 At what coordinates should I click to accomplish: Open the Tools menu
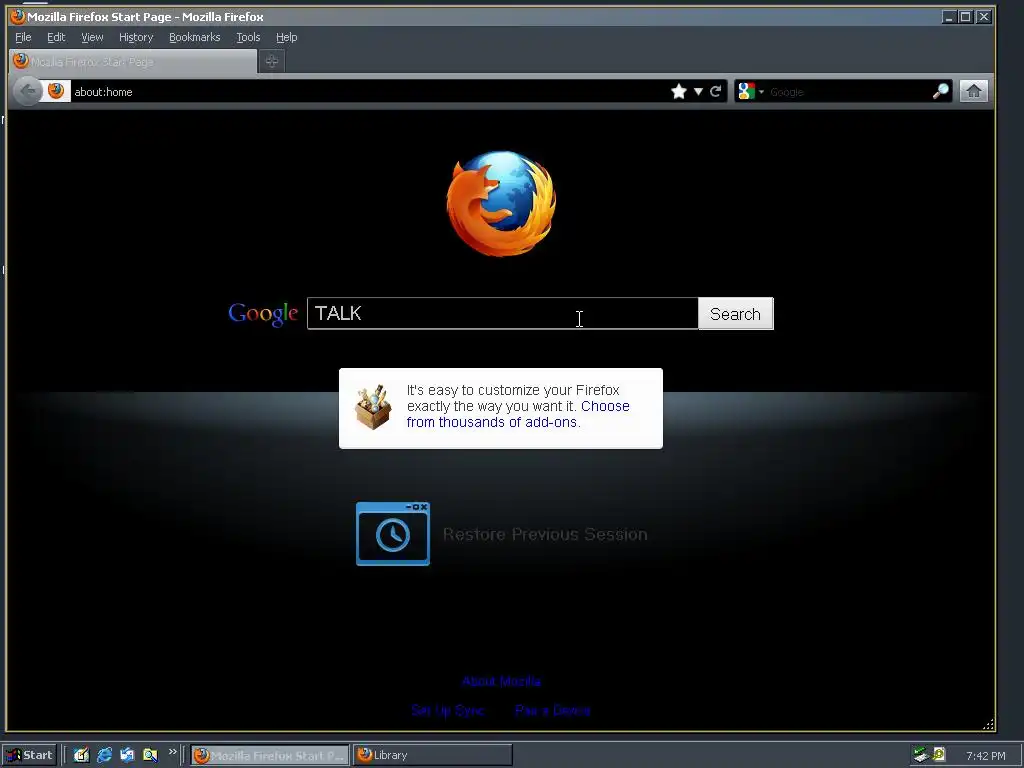tap(248, 37)
